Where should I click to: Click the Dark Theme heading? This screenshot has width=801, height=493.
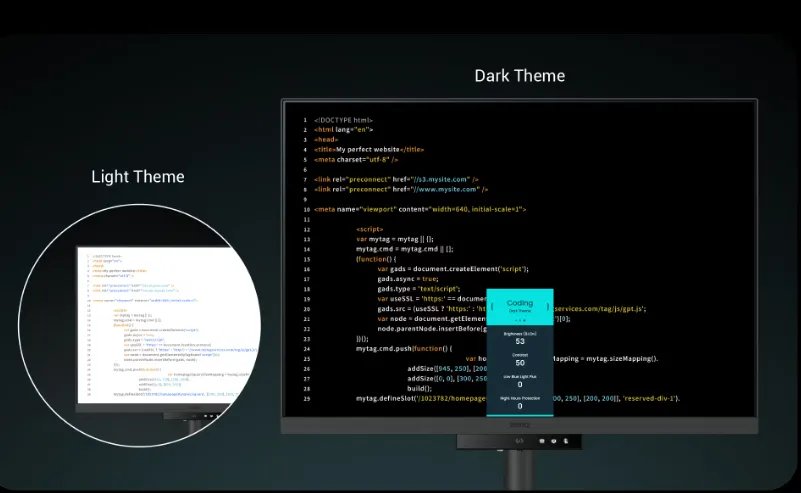pyautogui.click(x=519, y=76)
